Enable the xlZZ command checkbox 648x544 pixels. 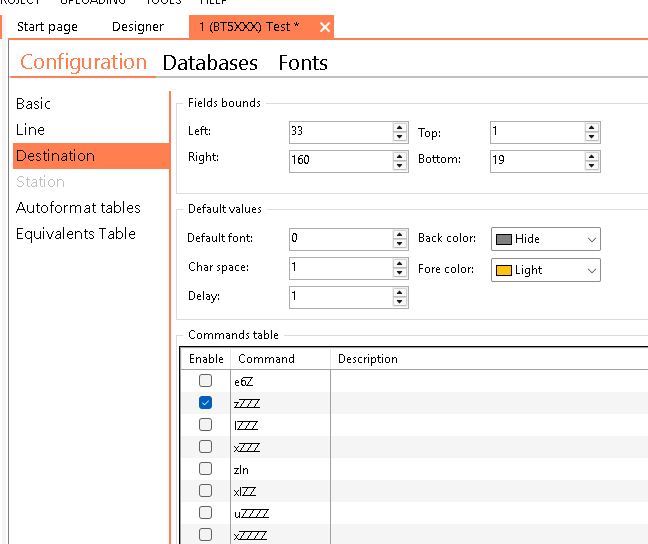tap(205, 491)
